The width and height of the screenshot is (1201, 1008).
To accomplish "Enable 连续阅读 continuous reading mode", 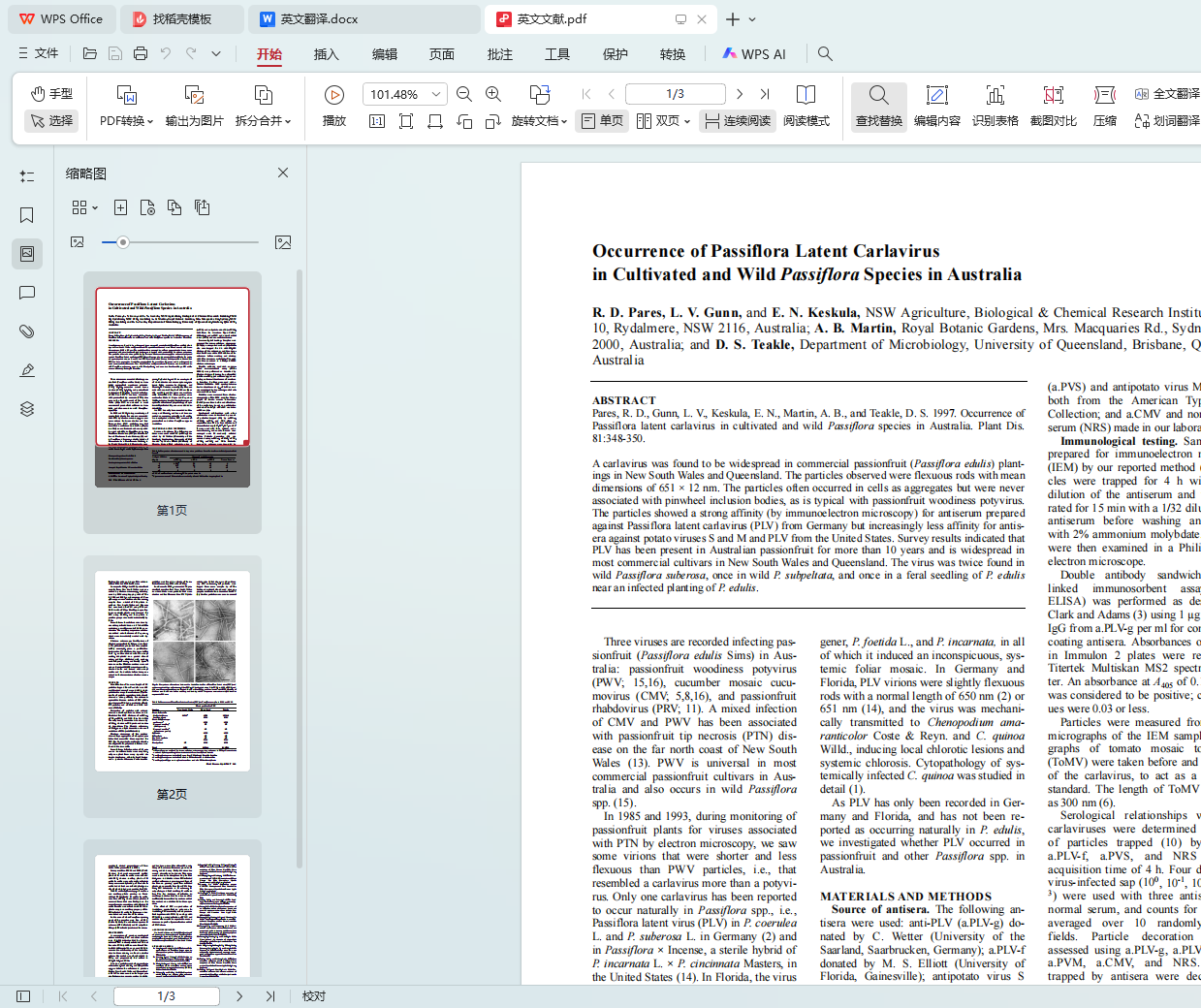I will (738, 121).
